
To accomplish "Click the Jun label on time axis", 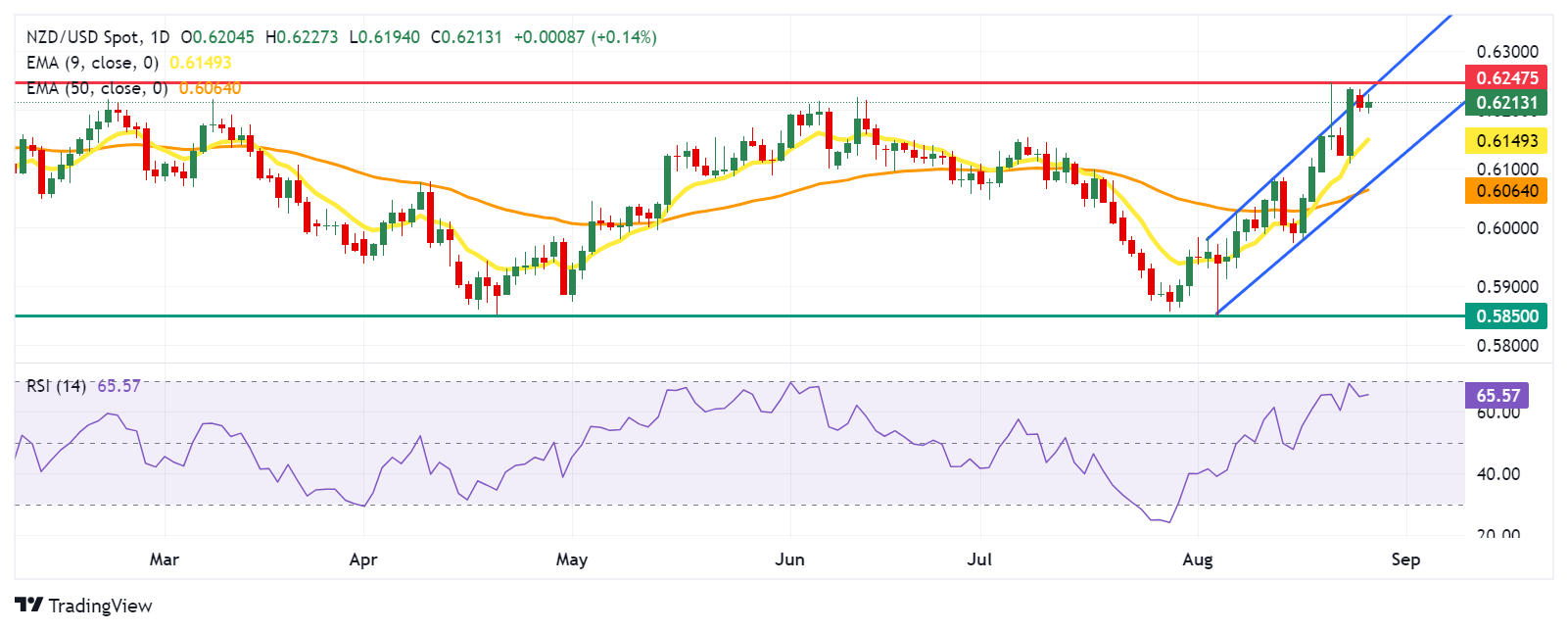I will 789,559.
